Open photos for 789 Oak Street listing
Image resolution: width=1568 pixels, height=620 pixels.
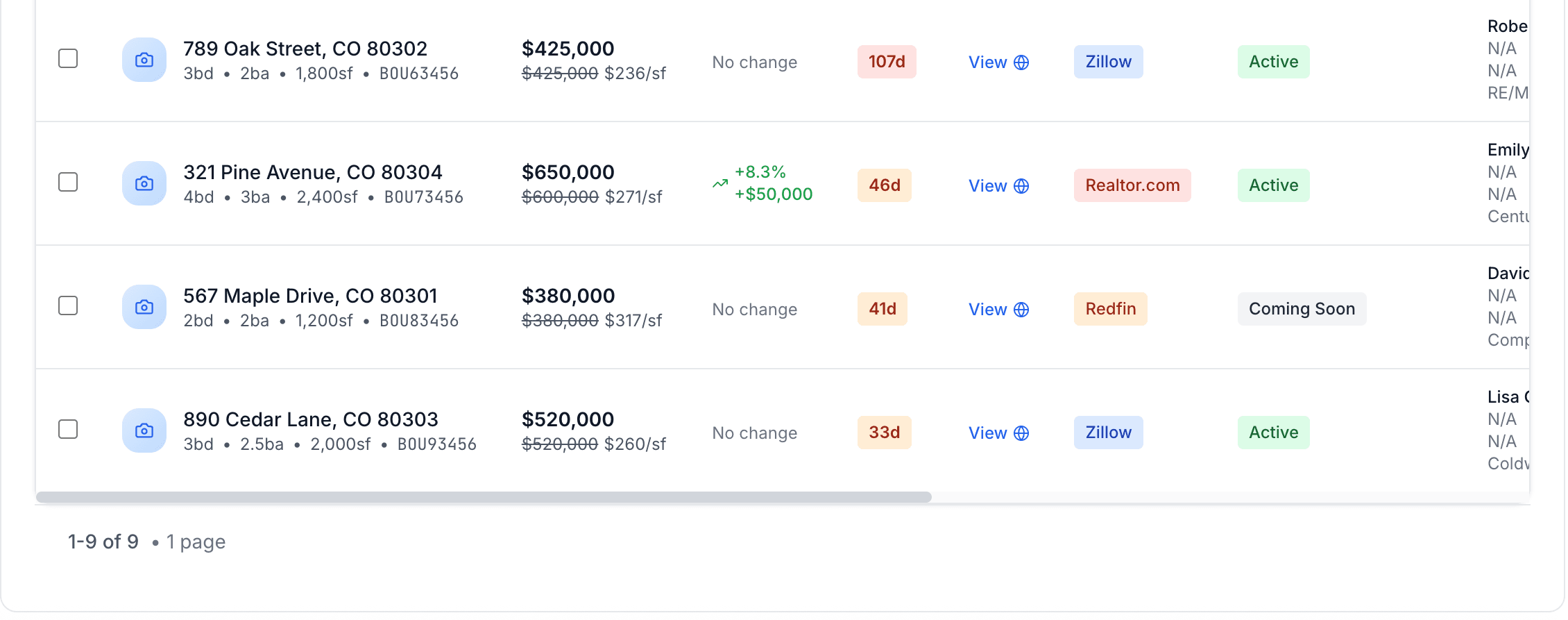pyautogui.click(x=144, y=60)
